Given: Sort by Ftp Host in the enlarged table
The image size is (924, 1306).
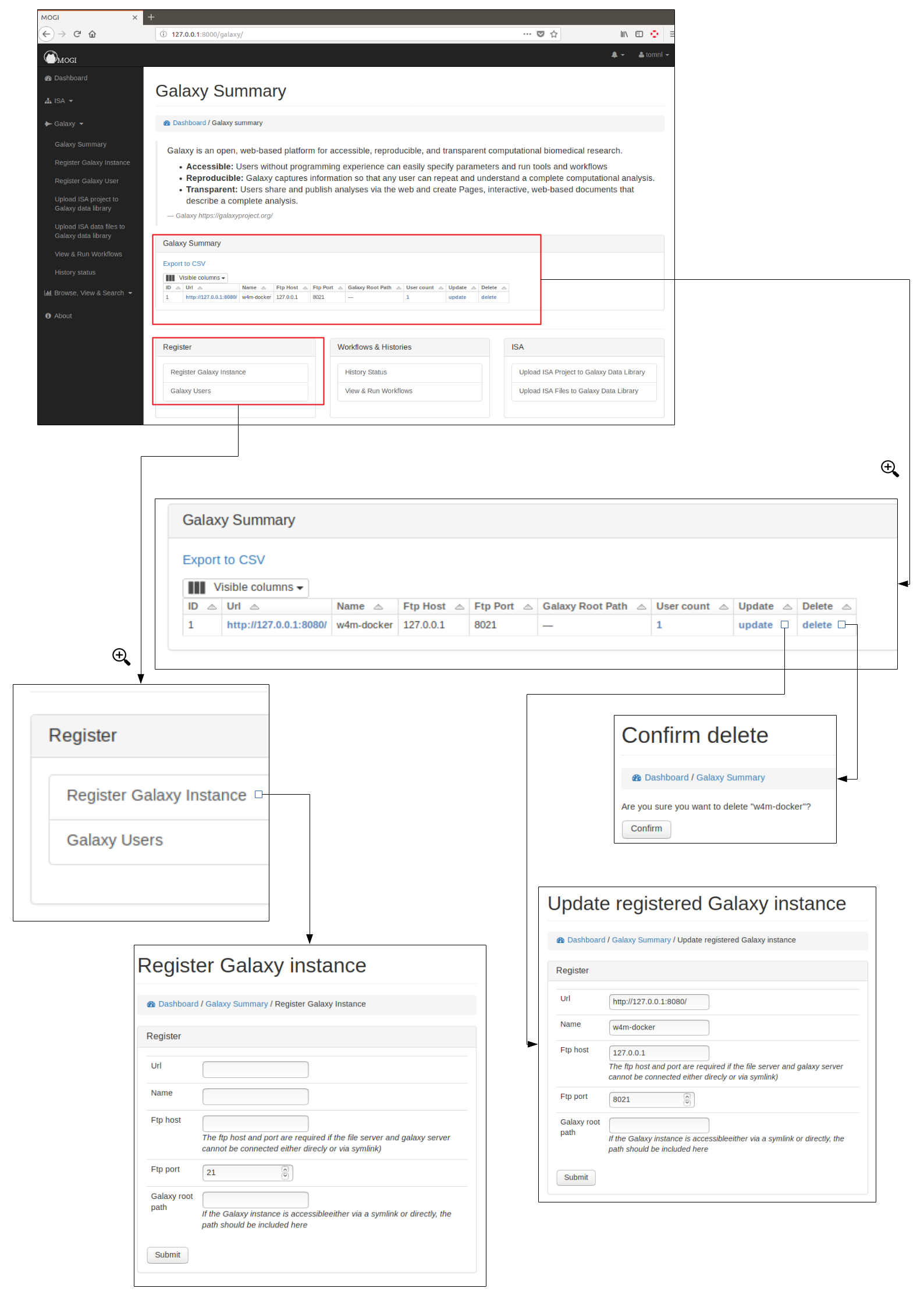Looking at the screenshot, I should point(433,606).
